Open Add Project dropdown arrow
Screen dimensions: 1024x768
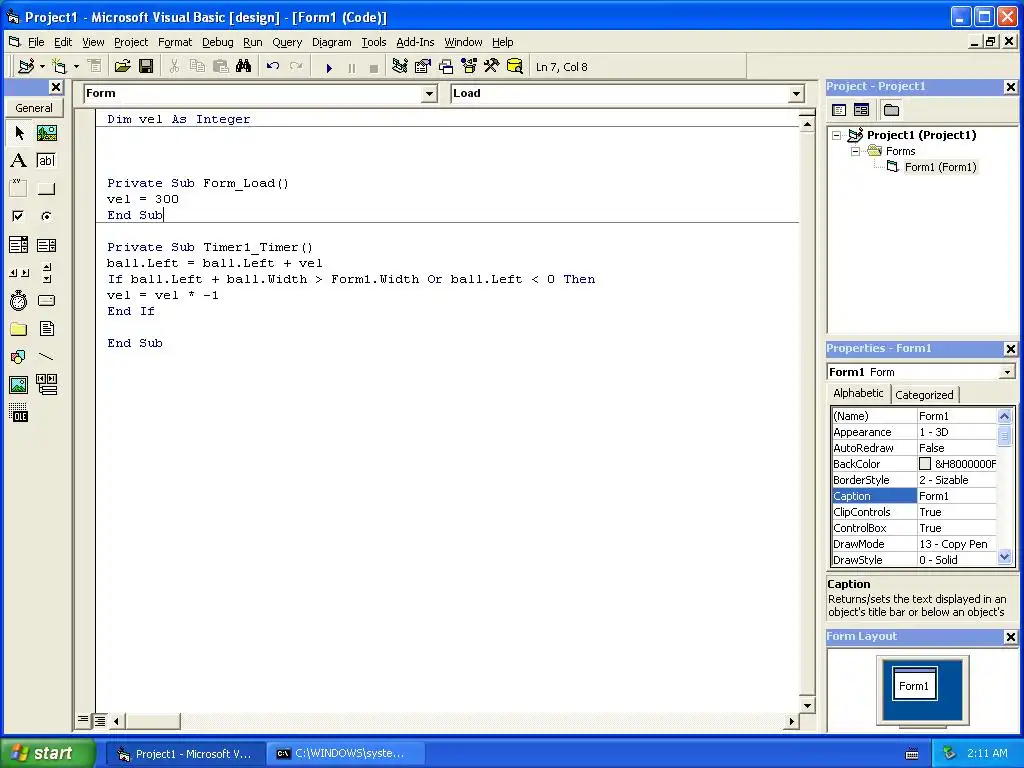pyautogui.click(x=42, y=66)
